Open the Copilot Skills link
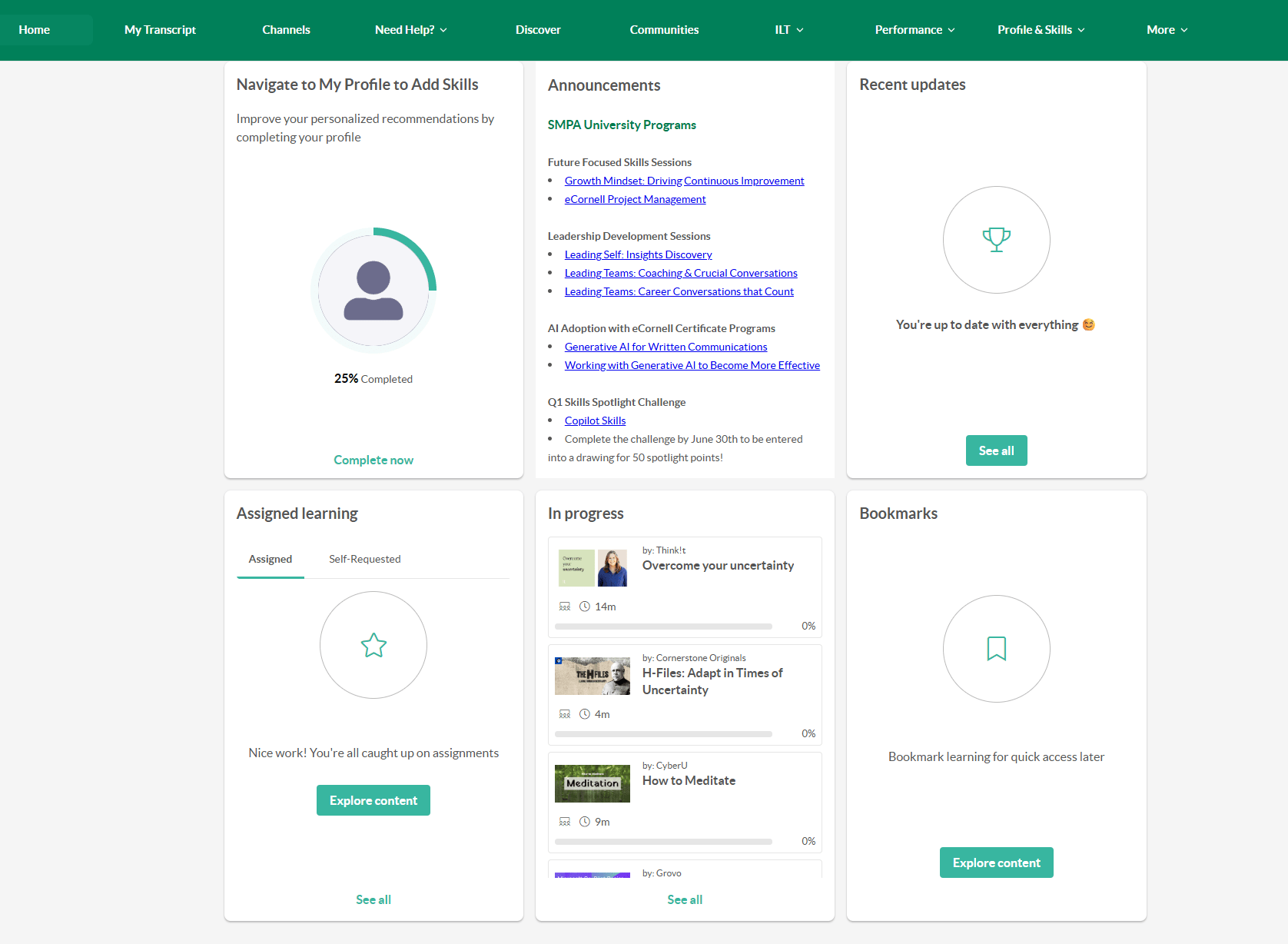This screenshot has width=1288, height=944. click(x=596, y=420)
